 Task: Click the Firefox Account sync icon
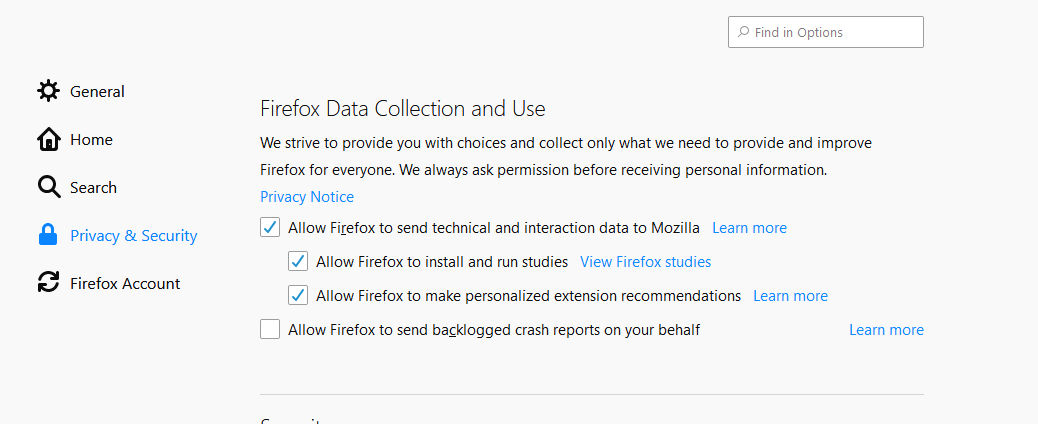[48, 283]
